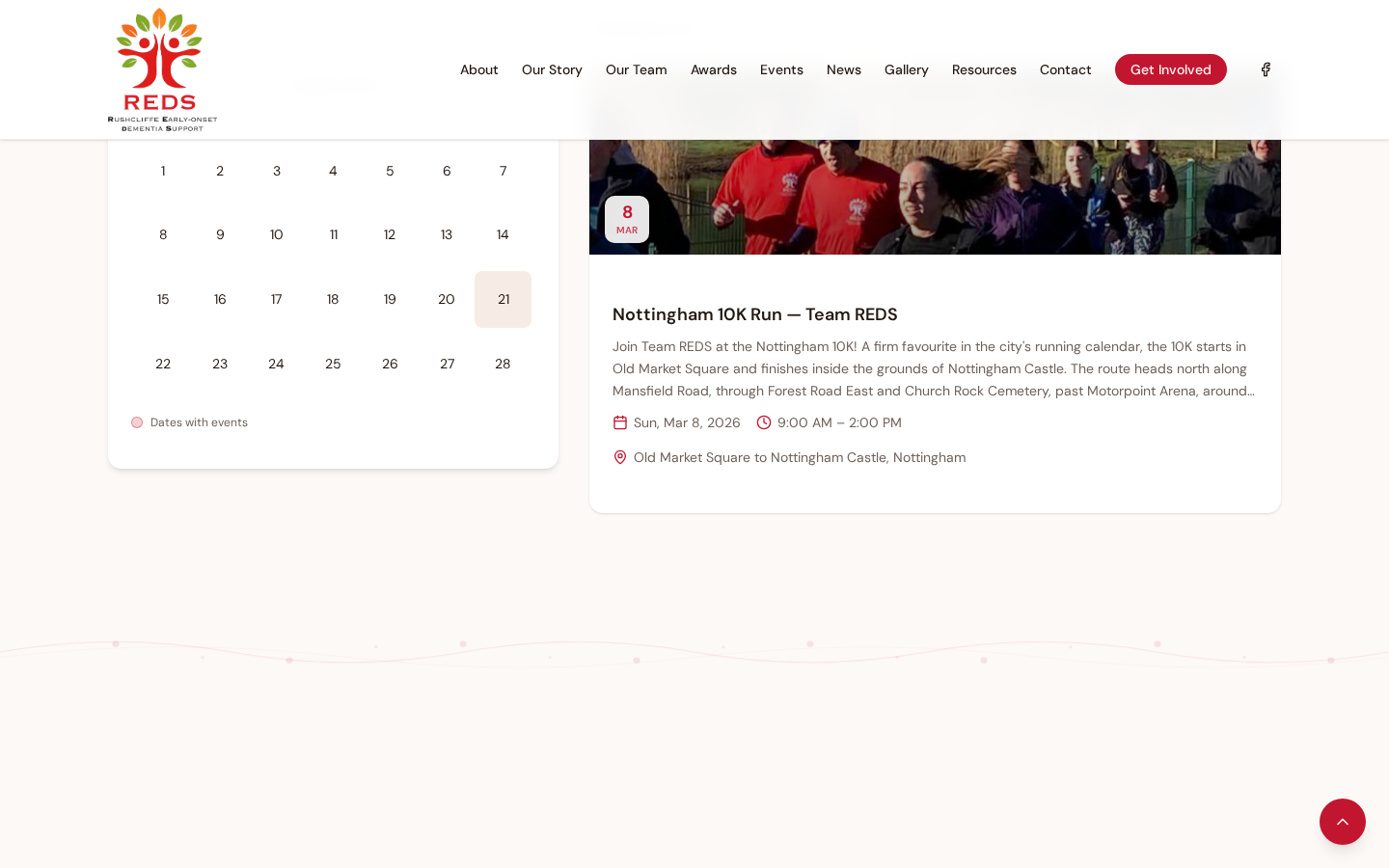Click the calendar icon beside event date
The height and width of the screenshot is (868, 1389).
[620, 422]
